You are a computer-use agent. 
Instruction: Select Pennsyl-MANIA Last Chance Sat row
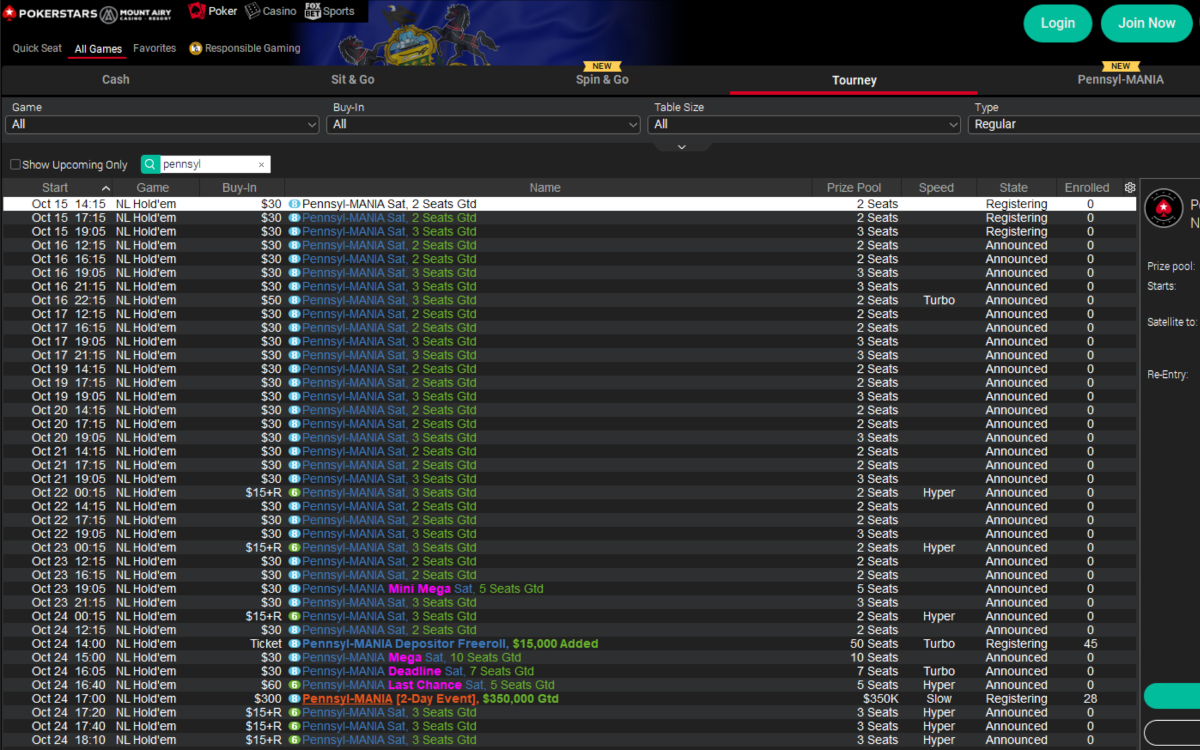pos(570,685)
